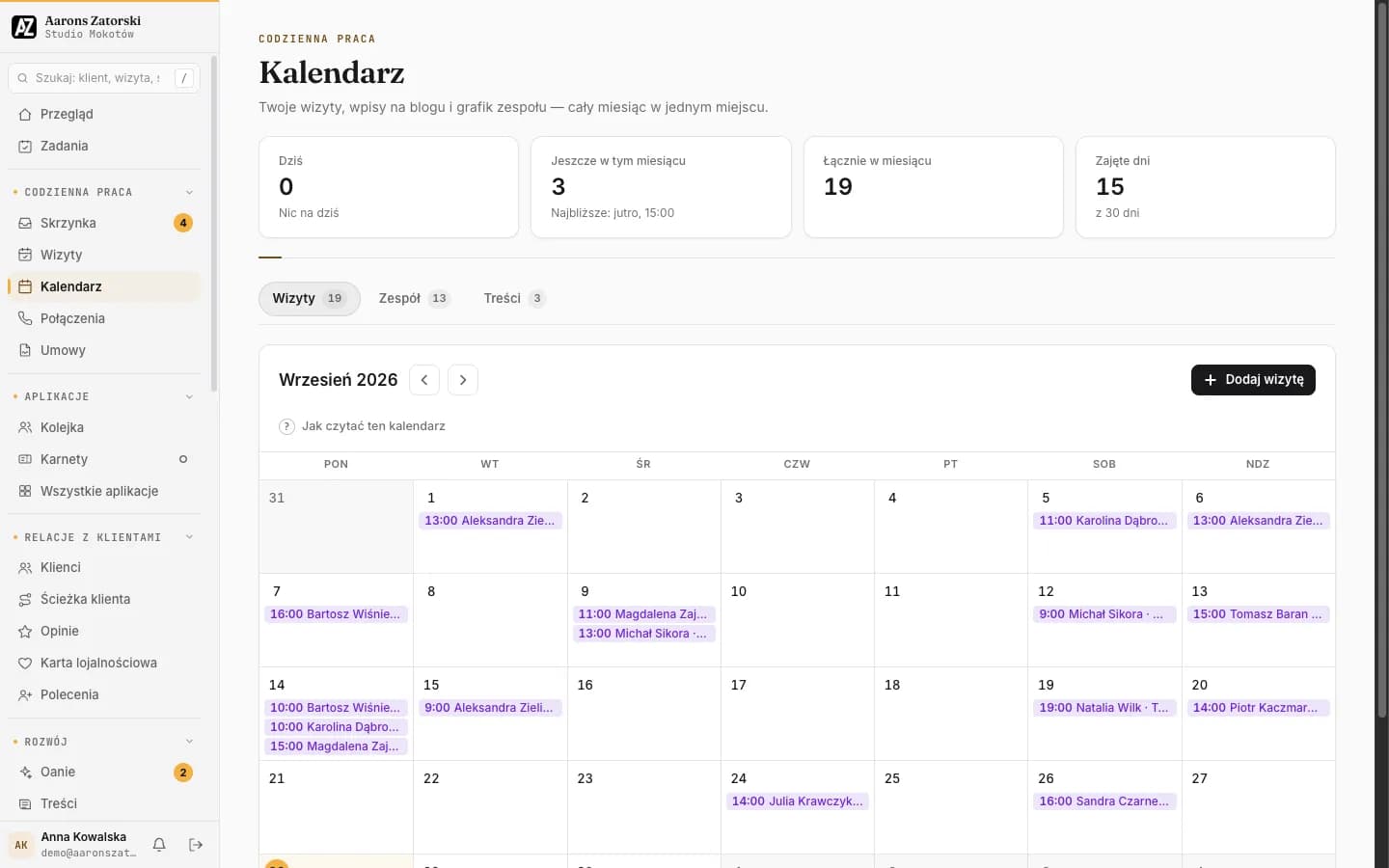This screenshot has height=868, width=1389.
Task: Switch to the Treści tab
Action: click(514, 299)
